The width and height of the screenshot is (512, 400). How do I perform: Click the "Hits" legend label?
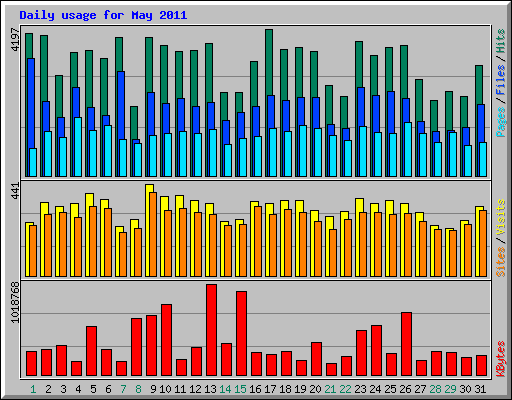[x=501, y=41]
